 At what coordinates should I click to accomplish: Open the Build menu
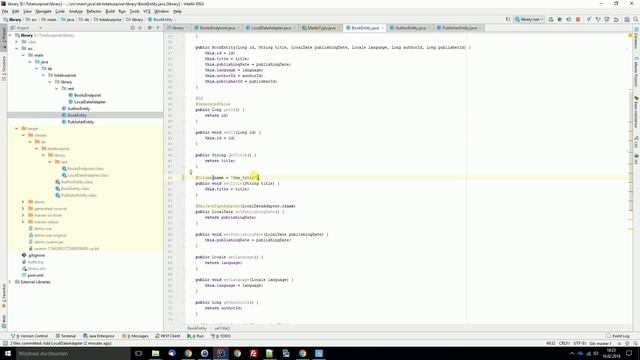tap(110, 11)
